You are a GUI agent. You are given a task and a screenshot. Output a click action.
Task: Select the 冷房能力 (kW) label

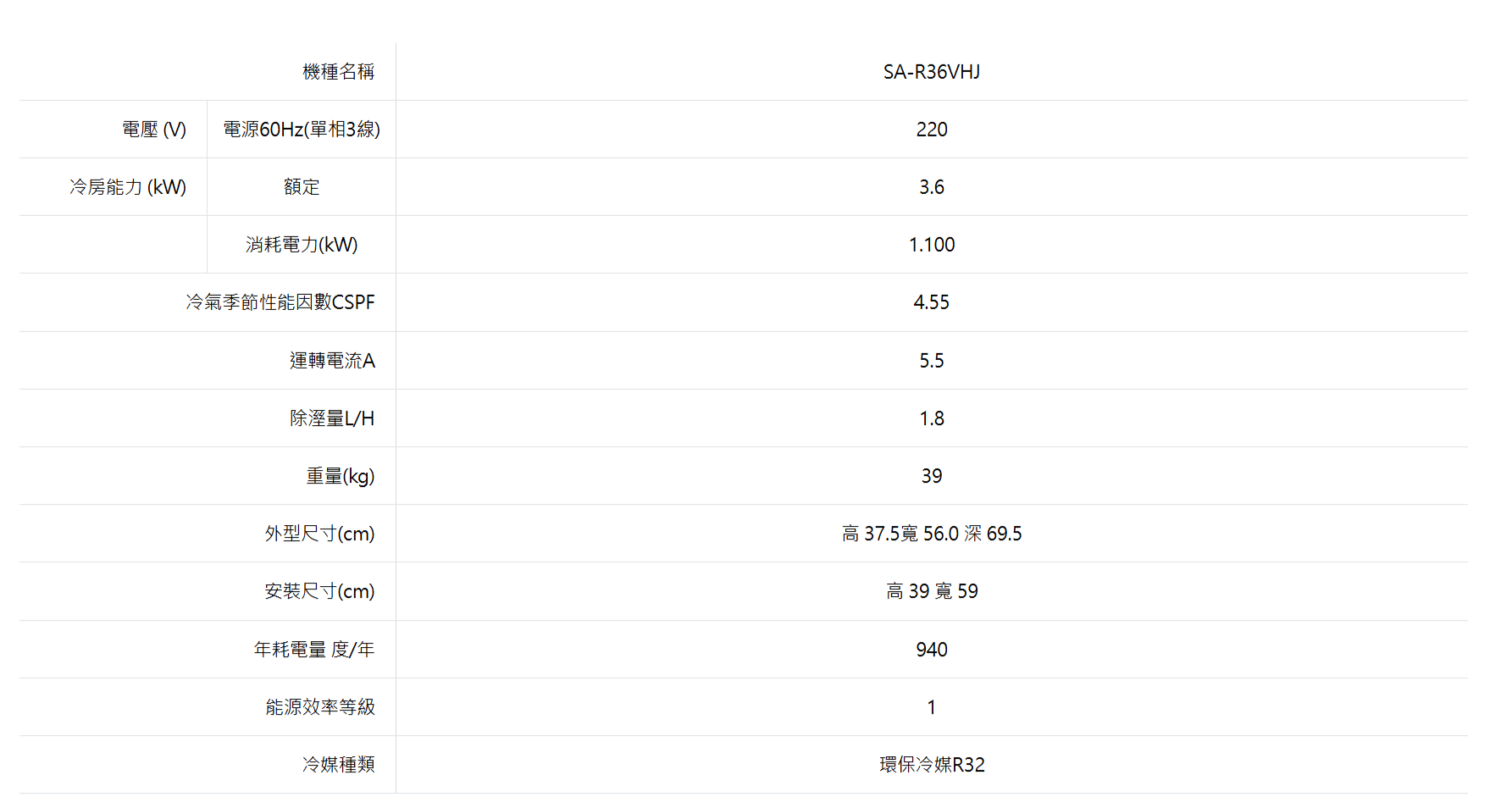click(x=128, y=187)
